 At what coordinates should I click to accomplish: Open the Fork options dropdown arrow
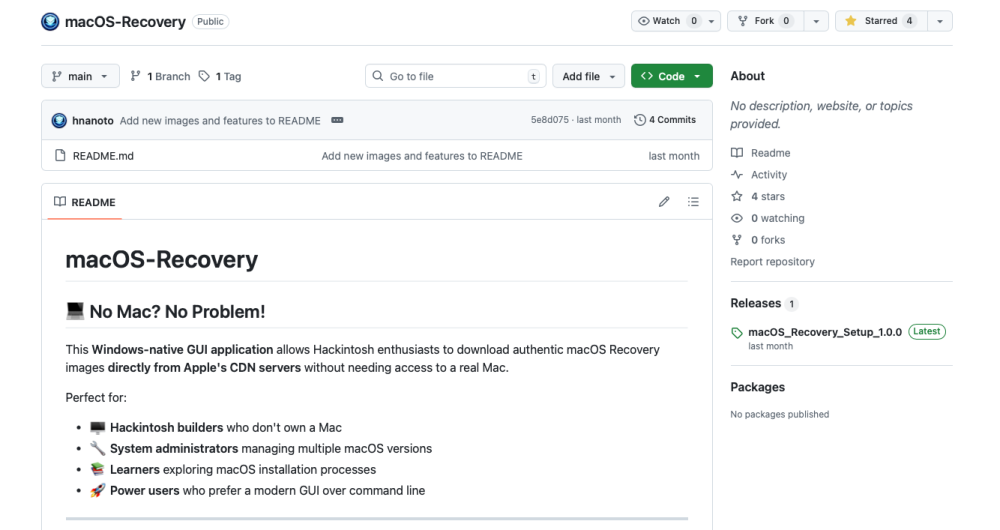click(x=816, y=21)
